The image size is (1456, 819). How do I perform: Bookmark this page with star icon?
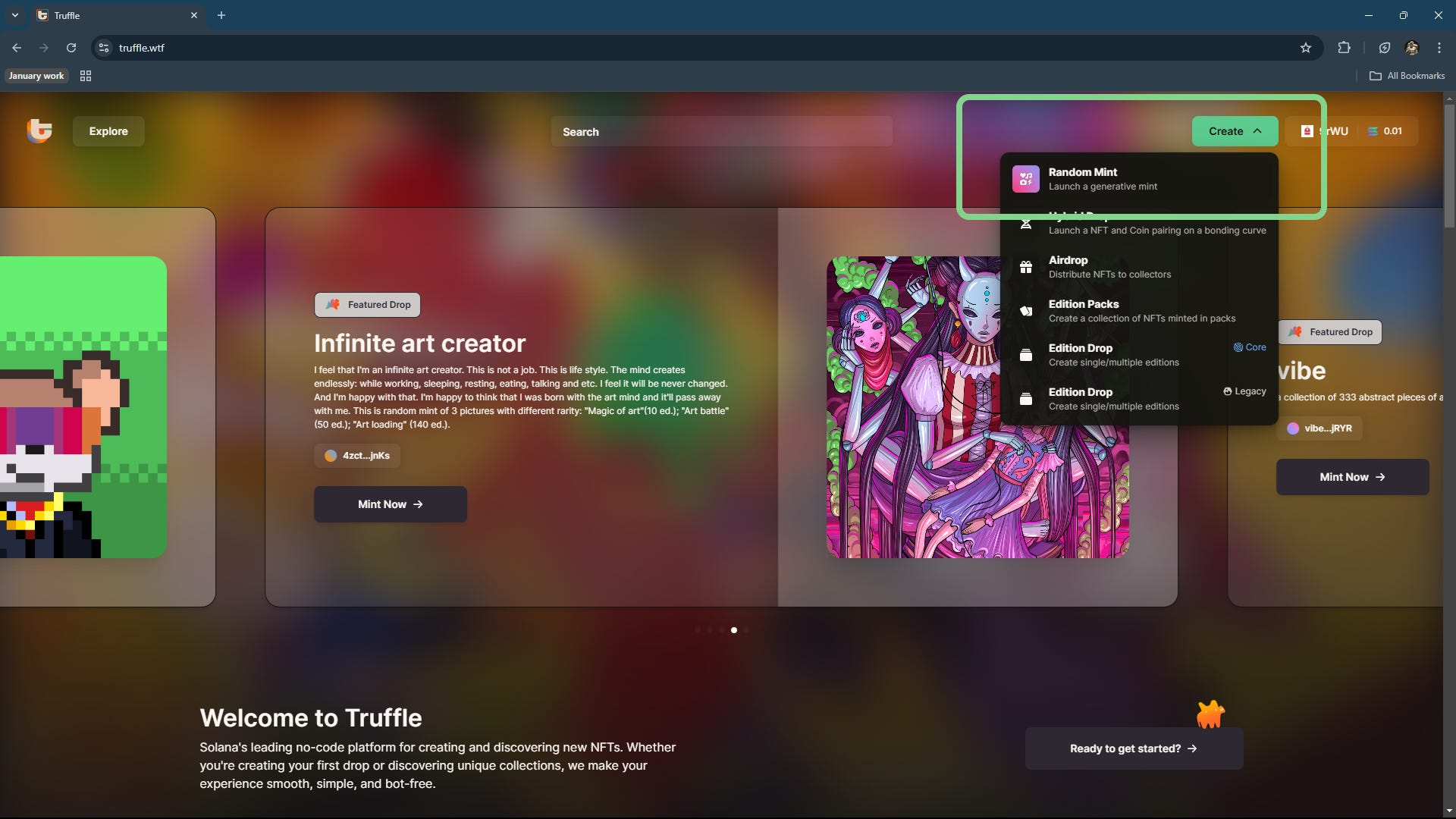[1305, 48]
